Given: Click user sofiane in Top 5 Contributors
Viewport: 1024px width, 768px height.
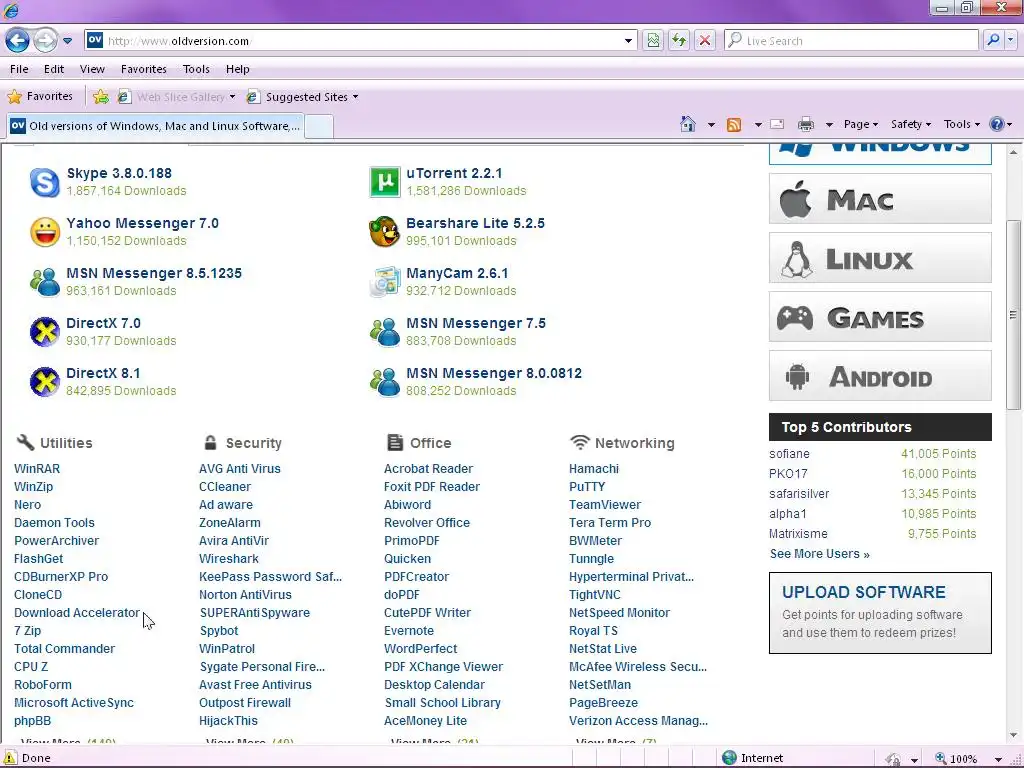Looking at the screenshot, I should pos(789,454).
